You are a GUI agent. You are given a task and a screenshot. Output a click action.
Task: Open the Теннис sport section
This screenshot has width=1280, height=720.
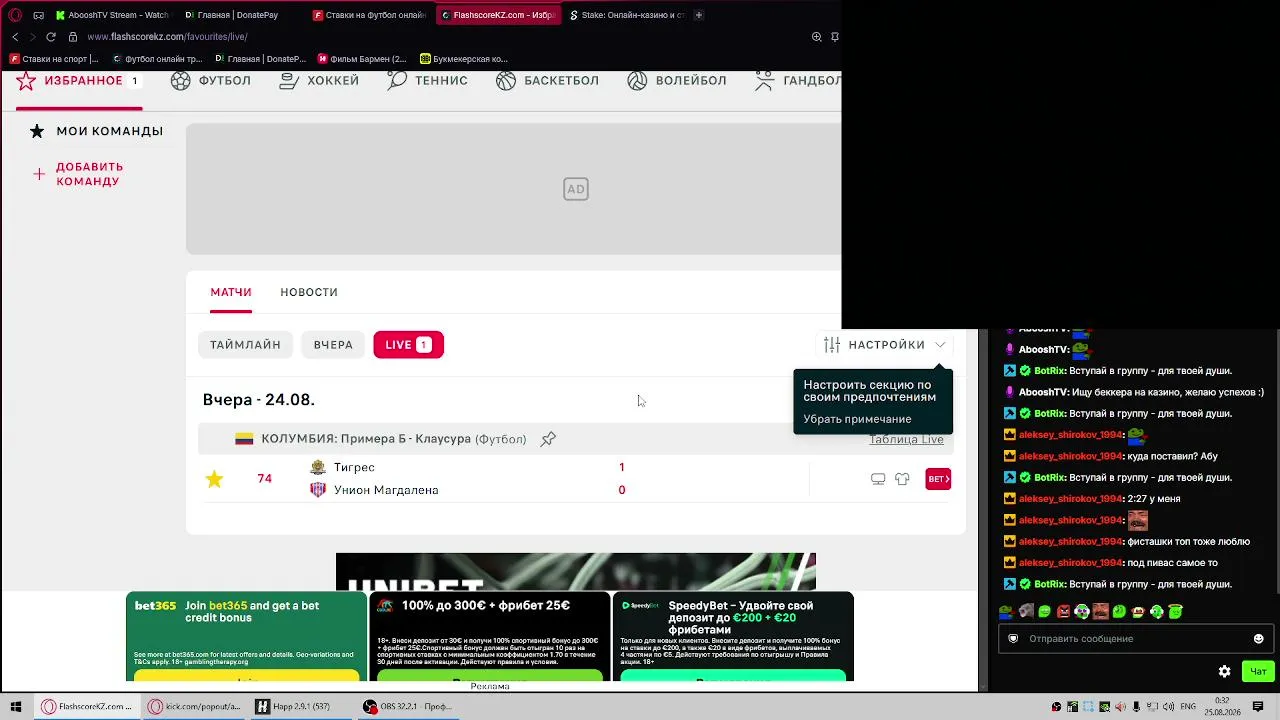[x=427, y=81]
